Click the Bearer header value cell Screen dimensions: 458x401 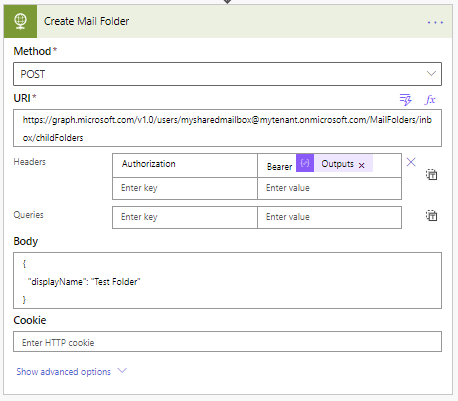(x=329, y=165)
